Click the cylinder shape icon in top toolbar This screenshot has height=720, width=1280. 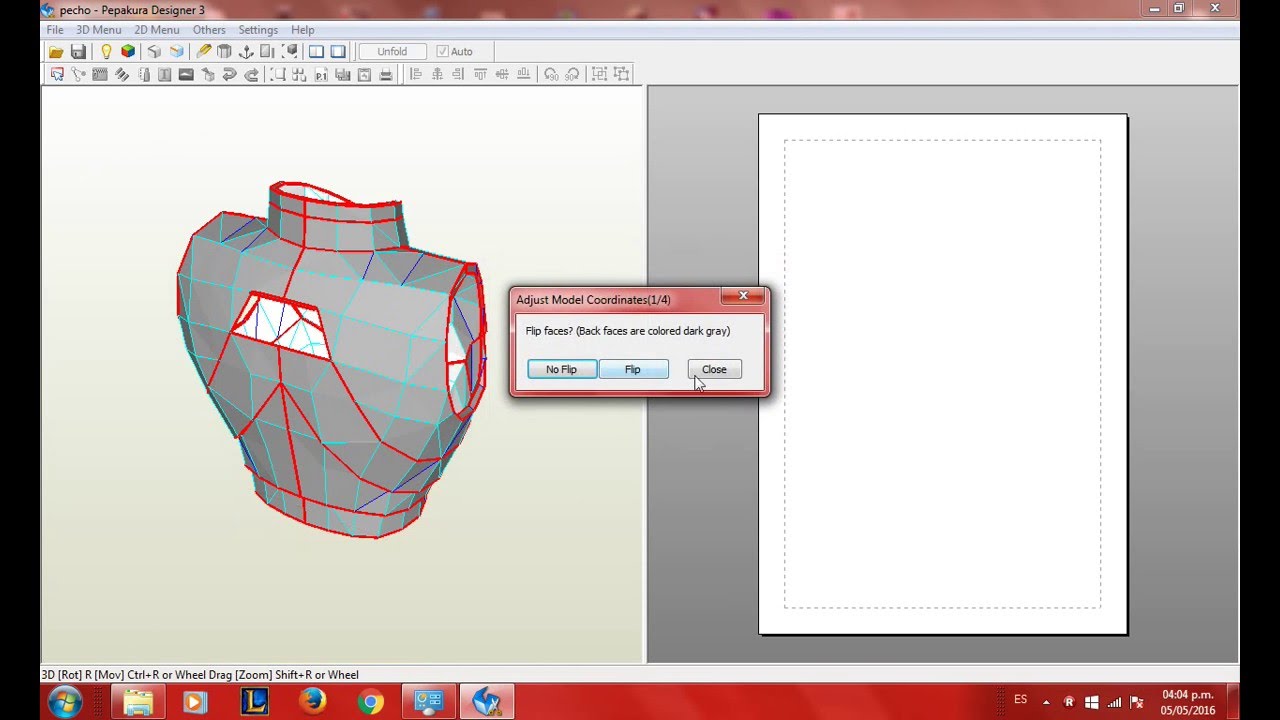click(x=224, y=51)
